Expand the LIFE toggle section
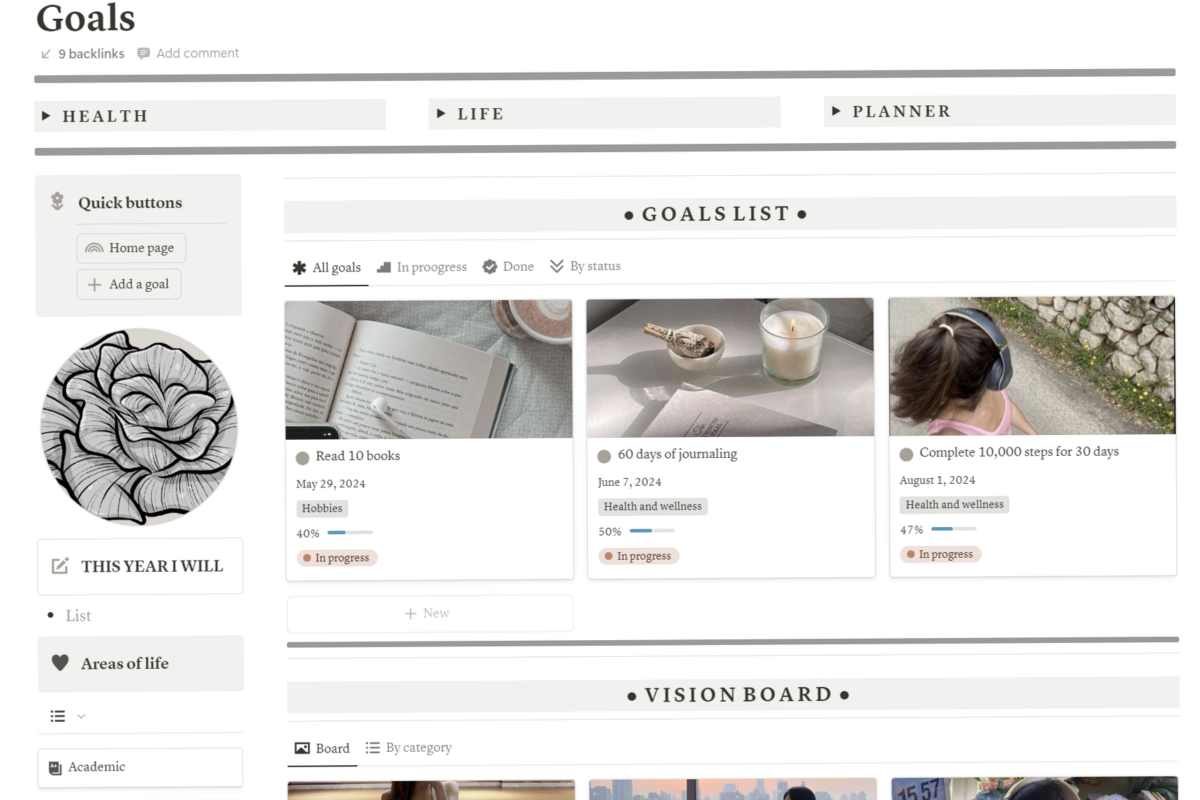Screen dimensions: 1200x800 tap(441, 114)
